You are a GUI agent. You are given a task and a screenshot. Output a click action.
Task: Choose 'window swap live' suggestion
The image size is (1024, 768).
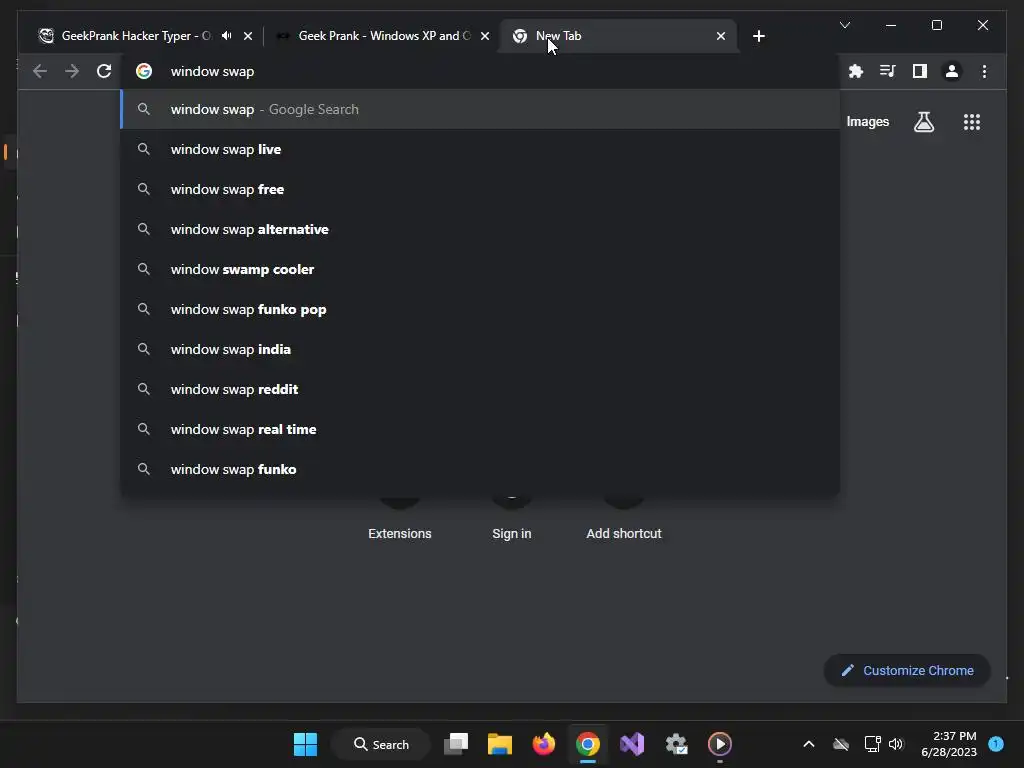(x=480, y=149)
